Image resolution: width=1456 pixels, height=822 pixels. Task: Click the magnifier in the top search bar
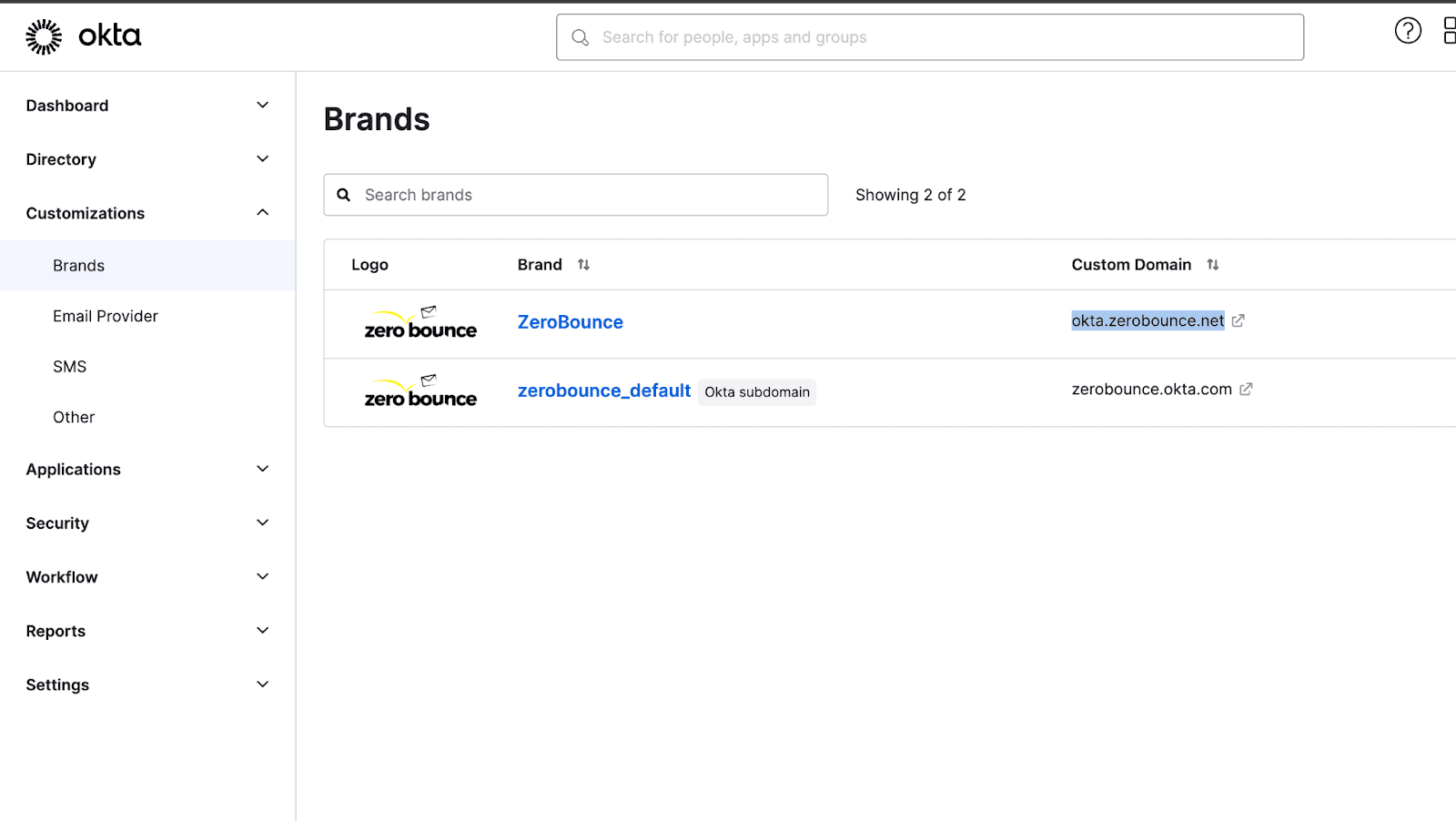(581, 37)
